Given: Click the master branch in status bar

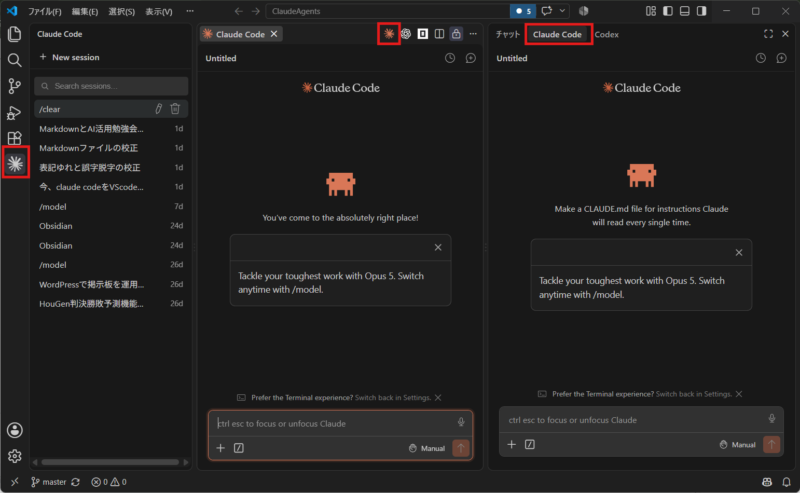Looking at the screenshot, I should point(48,482).
